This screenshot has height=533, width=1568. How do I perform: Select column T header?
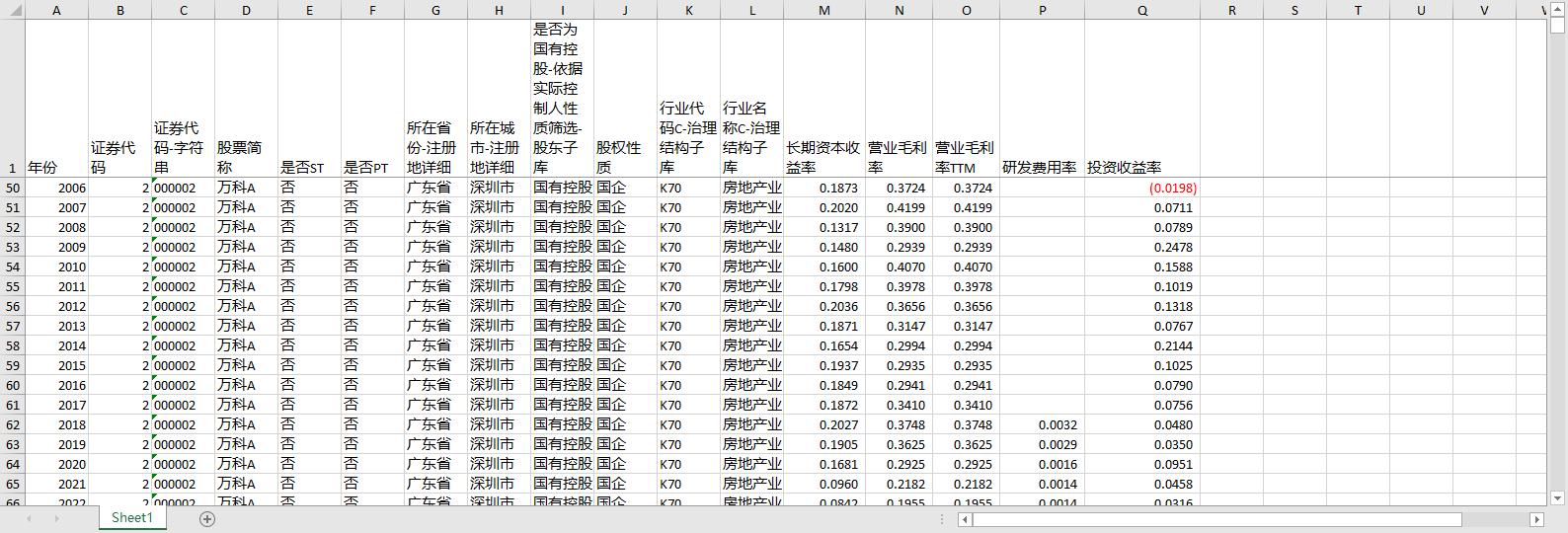point(1358,10)
